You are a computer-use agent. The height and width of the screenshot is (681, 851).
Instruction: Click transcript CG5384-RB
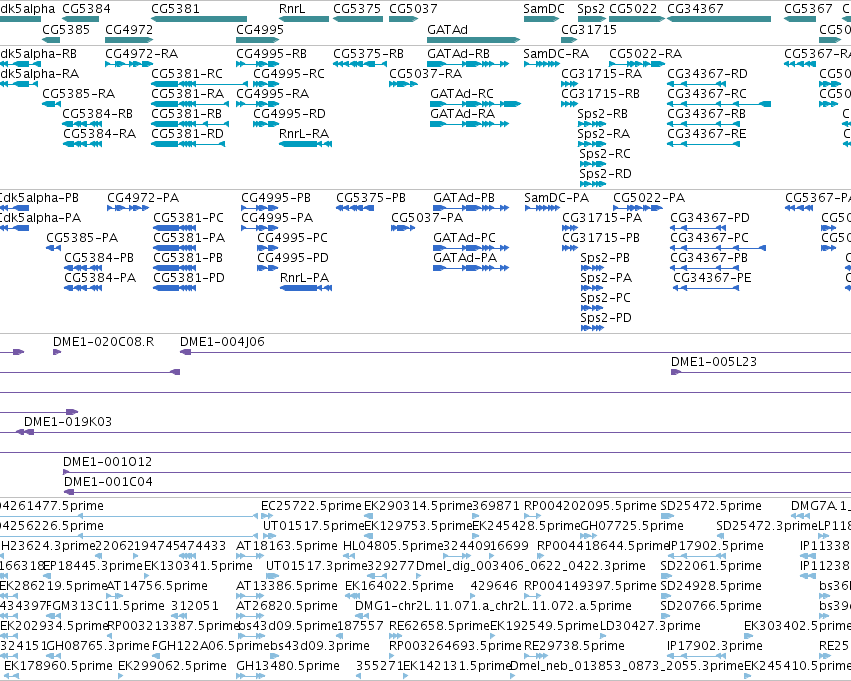[82, 124]
